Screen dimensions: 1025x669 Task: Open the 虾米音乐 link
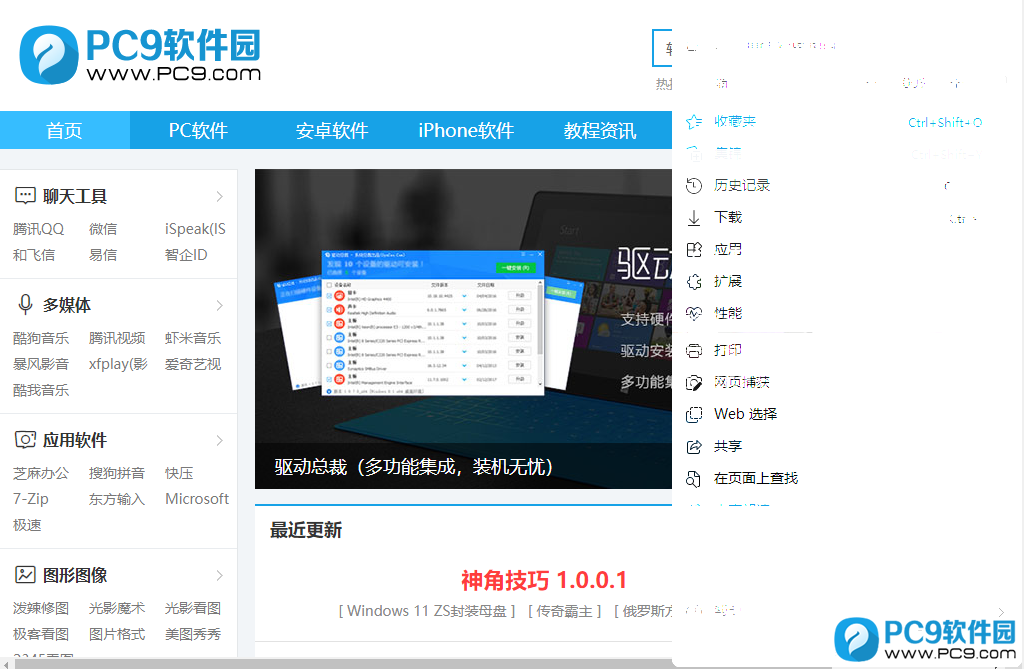coord(193,338)
